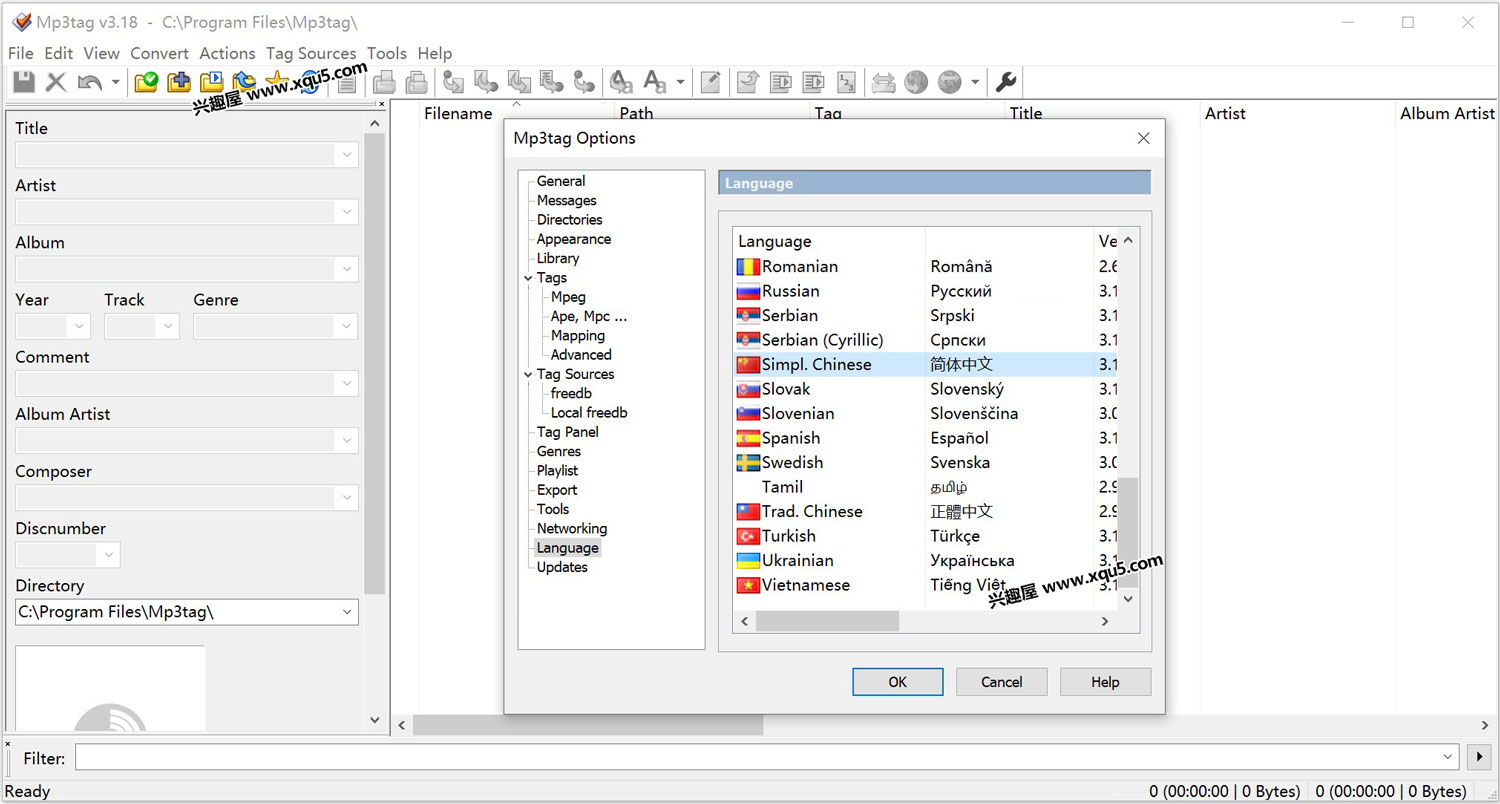Open the Title field dropdown
This screenshot has height=804, width=1500.
347,155
